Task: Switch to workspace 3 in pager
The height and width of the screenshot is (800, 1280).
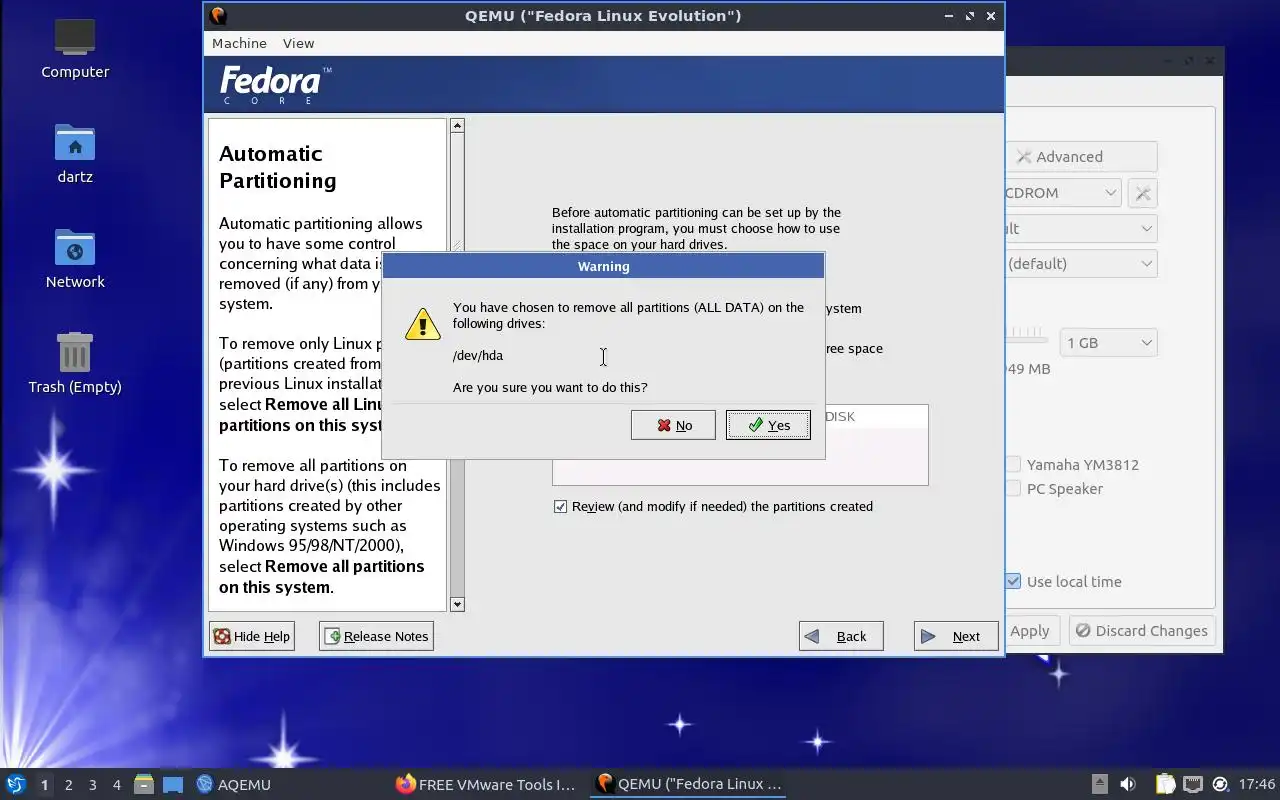Action: [x=92, y=785]
